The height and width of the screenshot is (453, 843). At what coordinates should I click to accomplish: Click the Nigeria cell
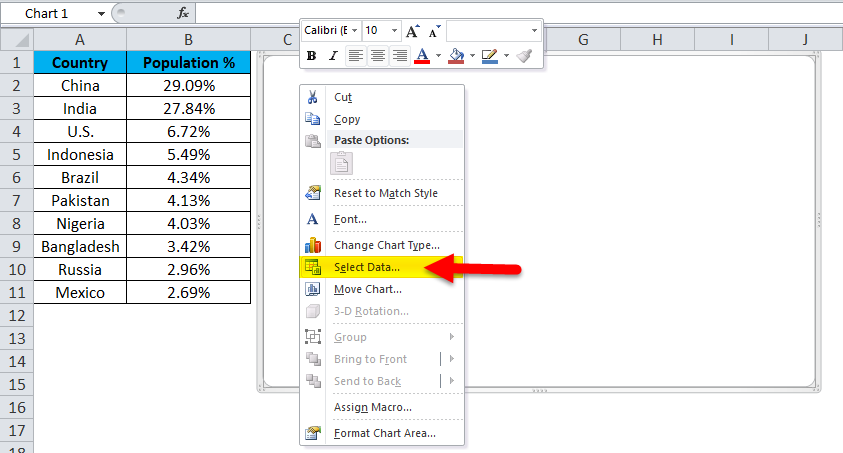click(x=80, y=224)
